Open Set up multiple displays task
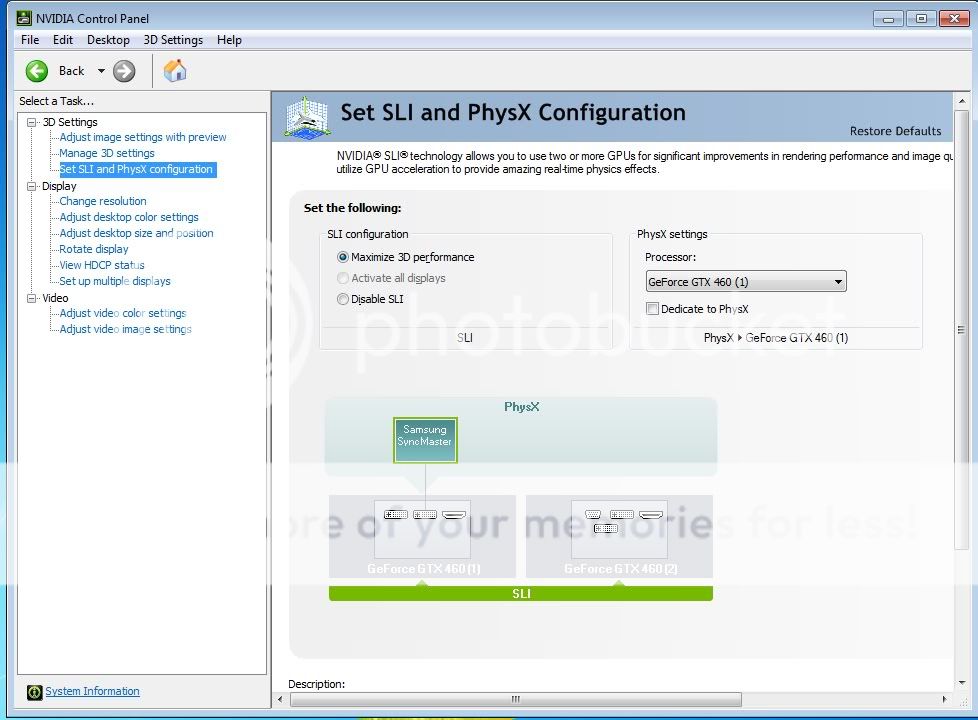 pos(115,281)
